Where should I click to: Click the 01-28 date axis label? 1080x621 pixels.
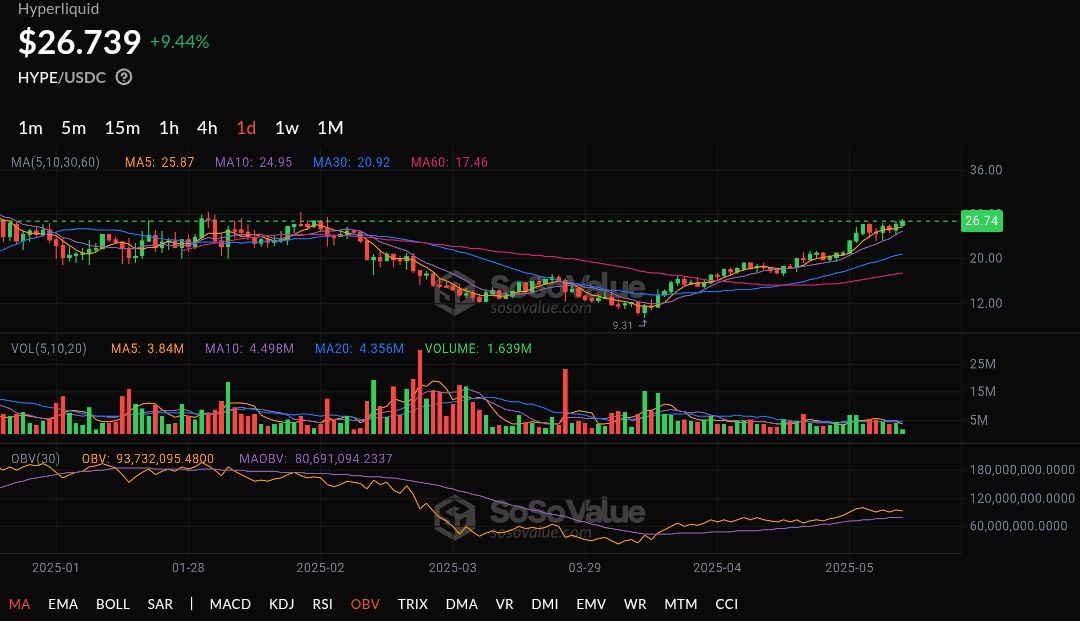[x=188, y=568]
